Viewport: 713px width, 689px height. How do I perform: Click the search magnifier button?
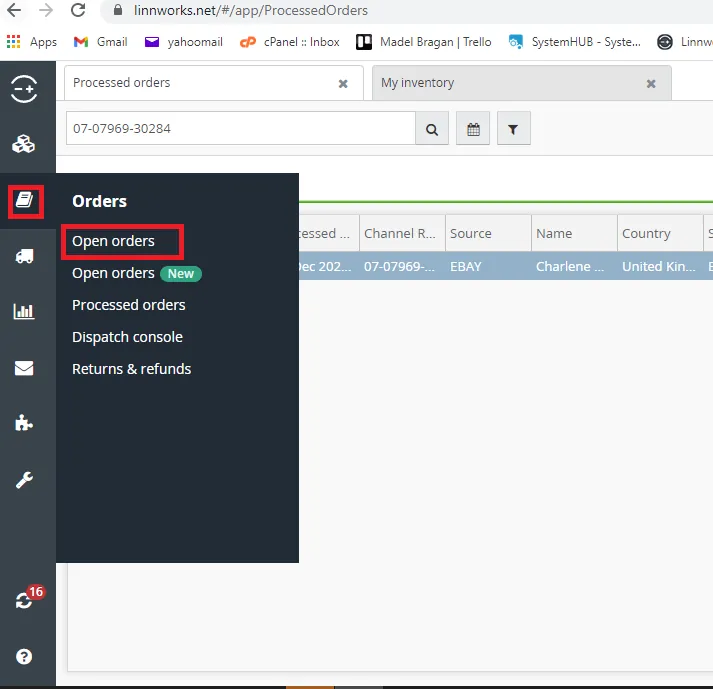432,129
